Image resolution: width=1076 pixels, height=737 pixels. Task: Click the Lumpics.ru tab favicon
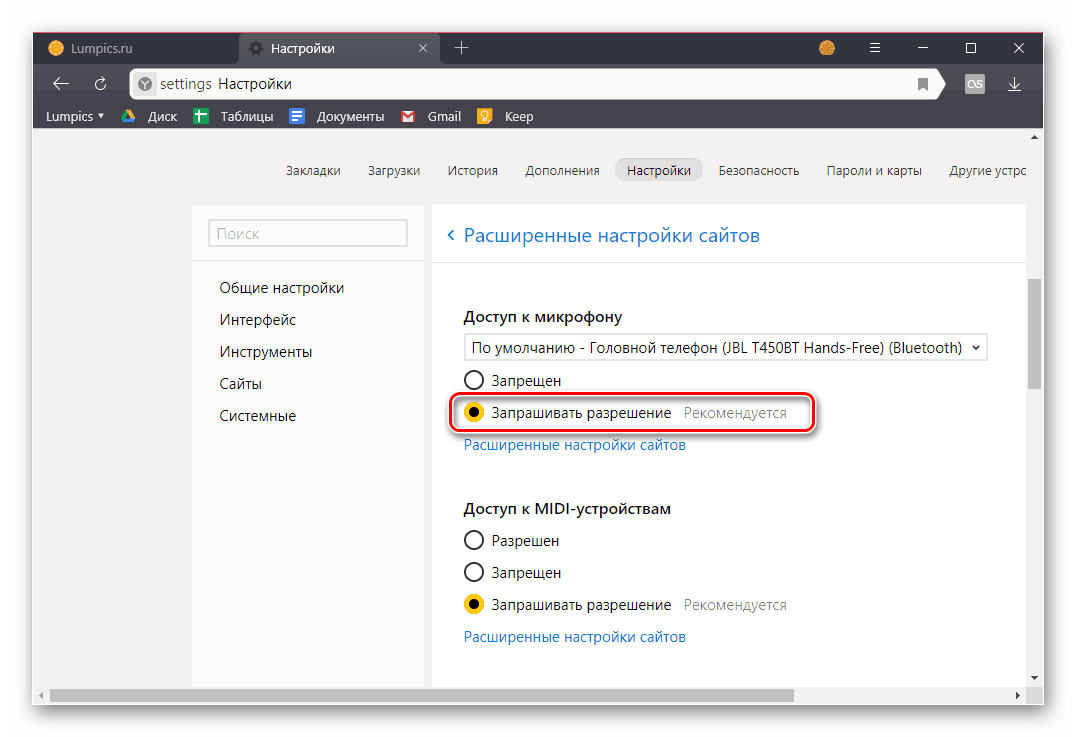(x=56, y=48)
